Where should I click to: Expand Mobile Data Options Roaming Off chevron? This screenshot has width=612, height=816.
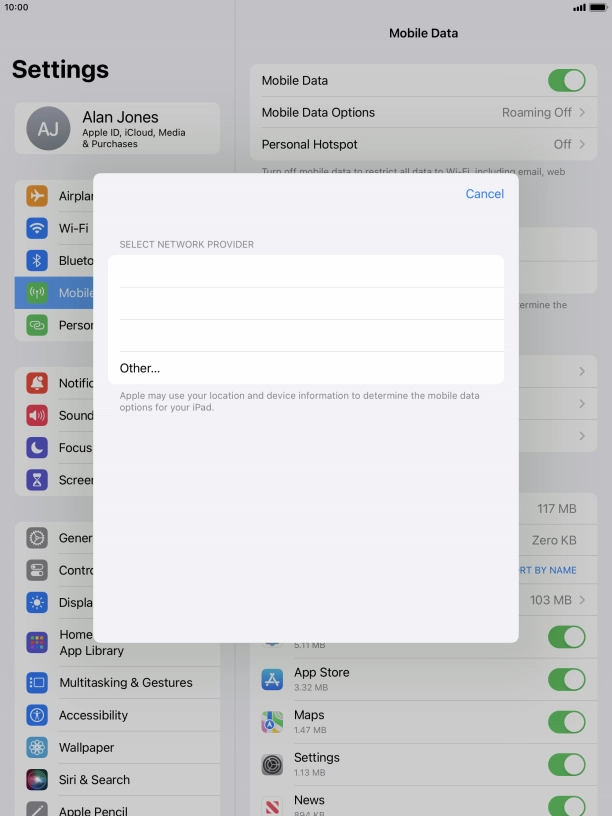(581, 113)
